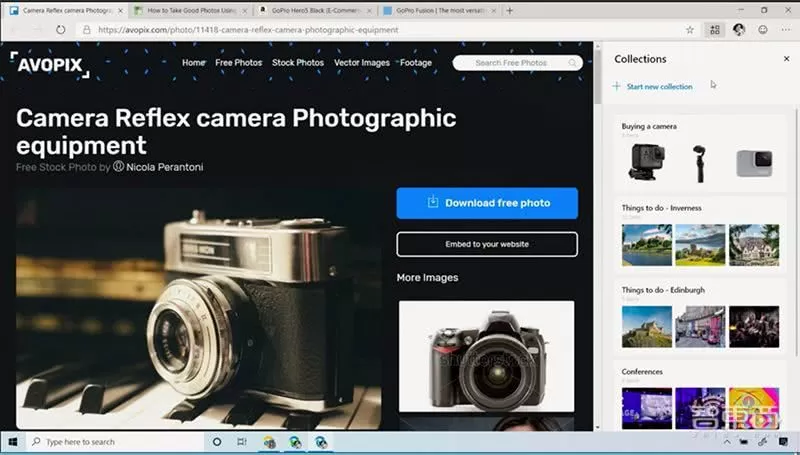Click Download free photo button
800x455 pixels.
pyautogui.click(x=487, y=203)
